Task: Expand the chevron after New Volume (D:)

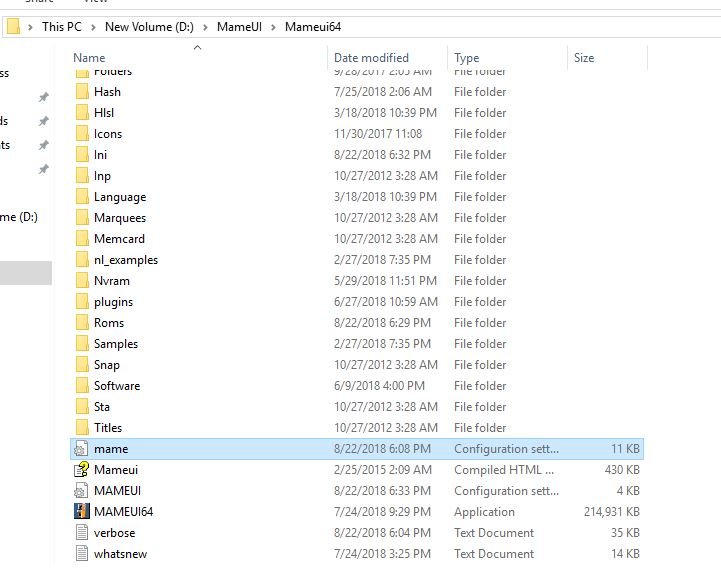Action: pyautogui.click(x=205, y=27)
